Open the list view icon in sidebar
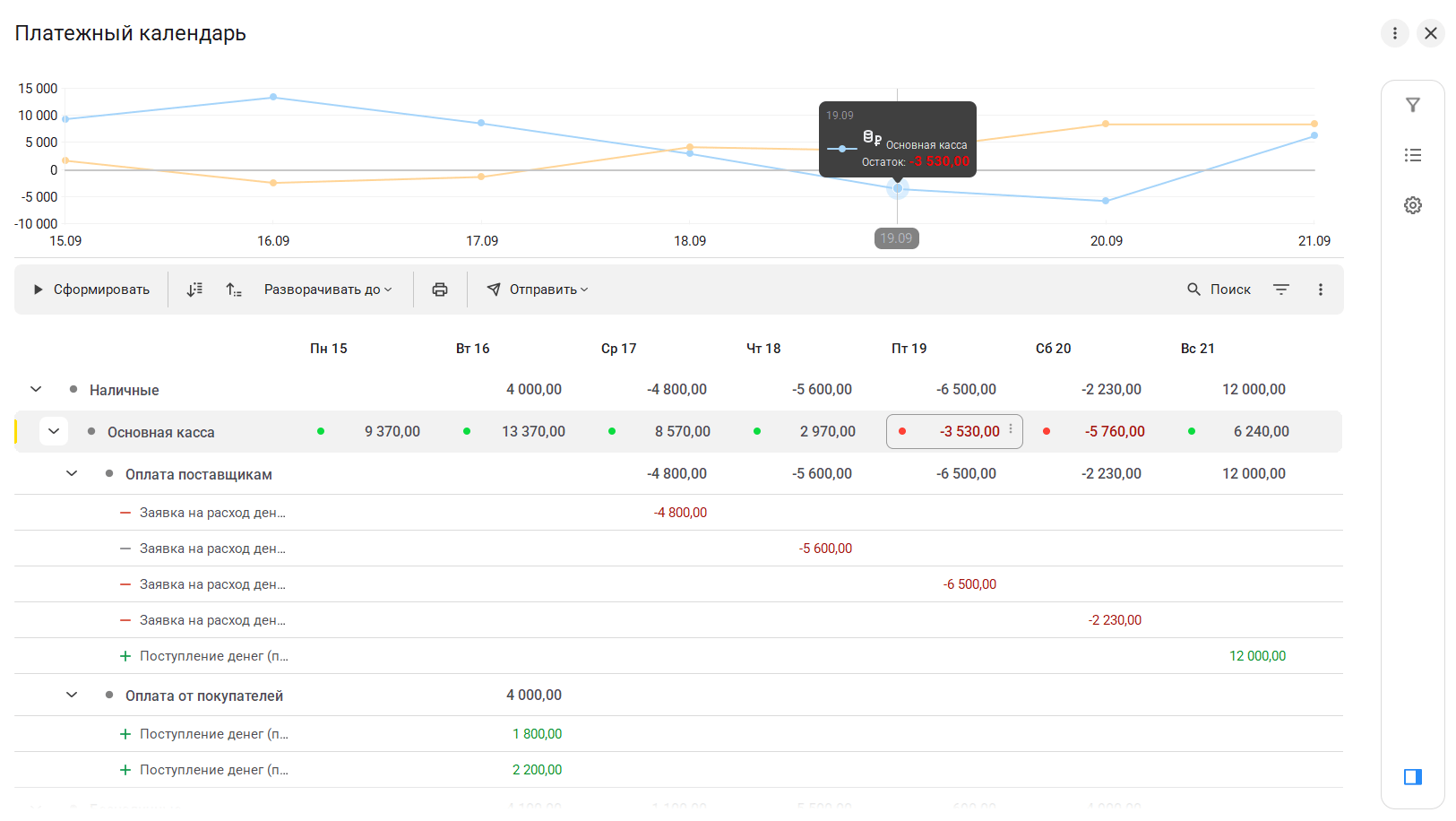This screenshot has width=1456, height=821. pyautogui.click(x=1412, y=155)
